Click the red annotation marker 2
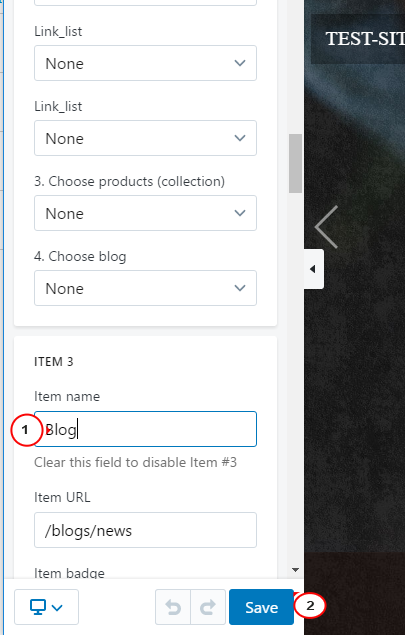 coord(310,605)
